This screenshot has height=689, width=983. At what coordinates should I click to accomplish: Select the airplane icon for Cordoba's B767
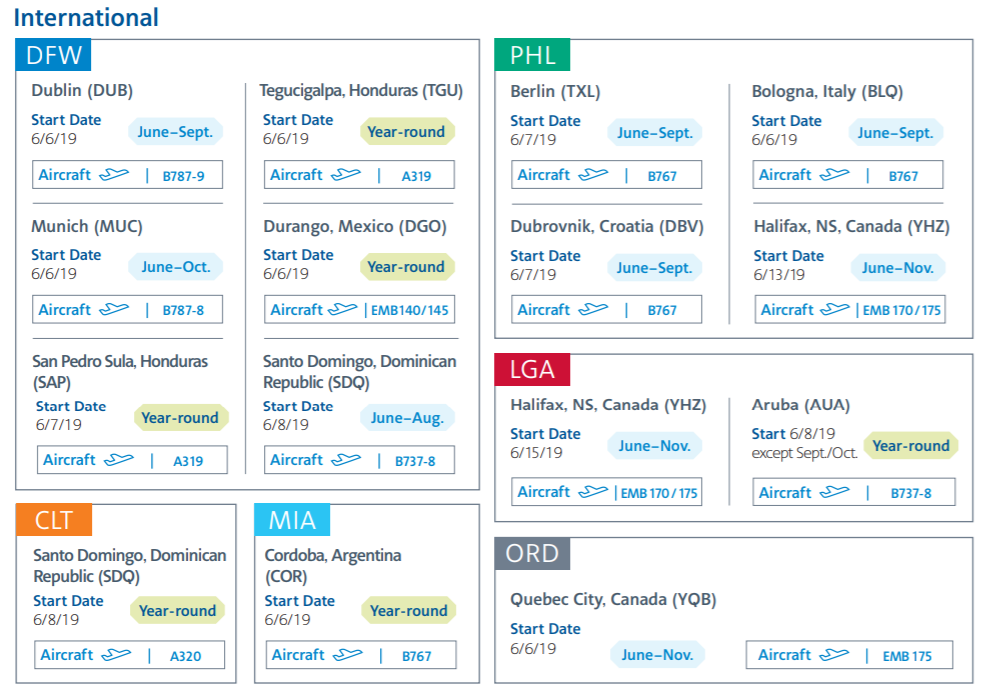pyautogui.click(x=347, y=655)
